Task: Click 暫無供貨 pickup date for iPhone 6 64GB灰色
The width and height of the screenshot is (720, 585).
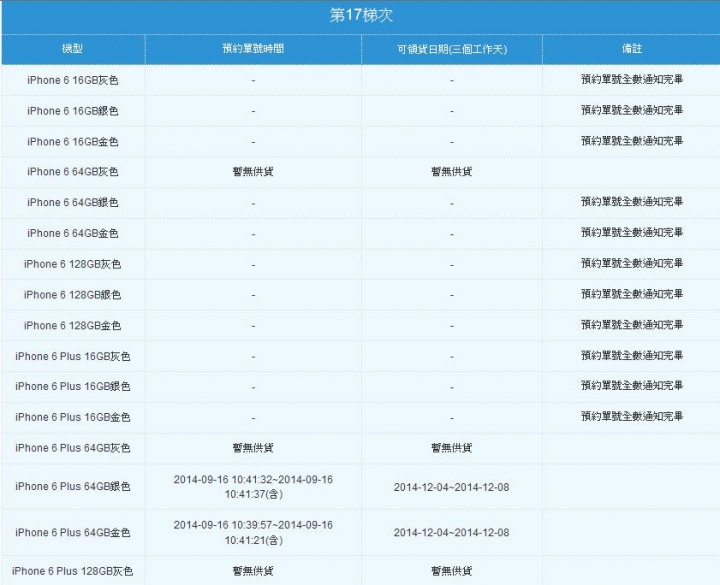Action: coord(452,172)
